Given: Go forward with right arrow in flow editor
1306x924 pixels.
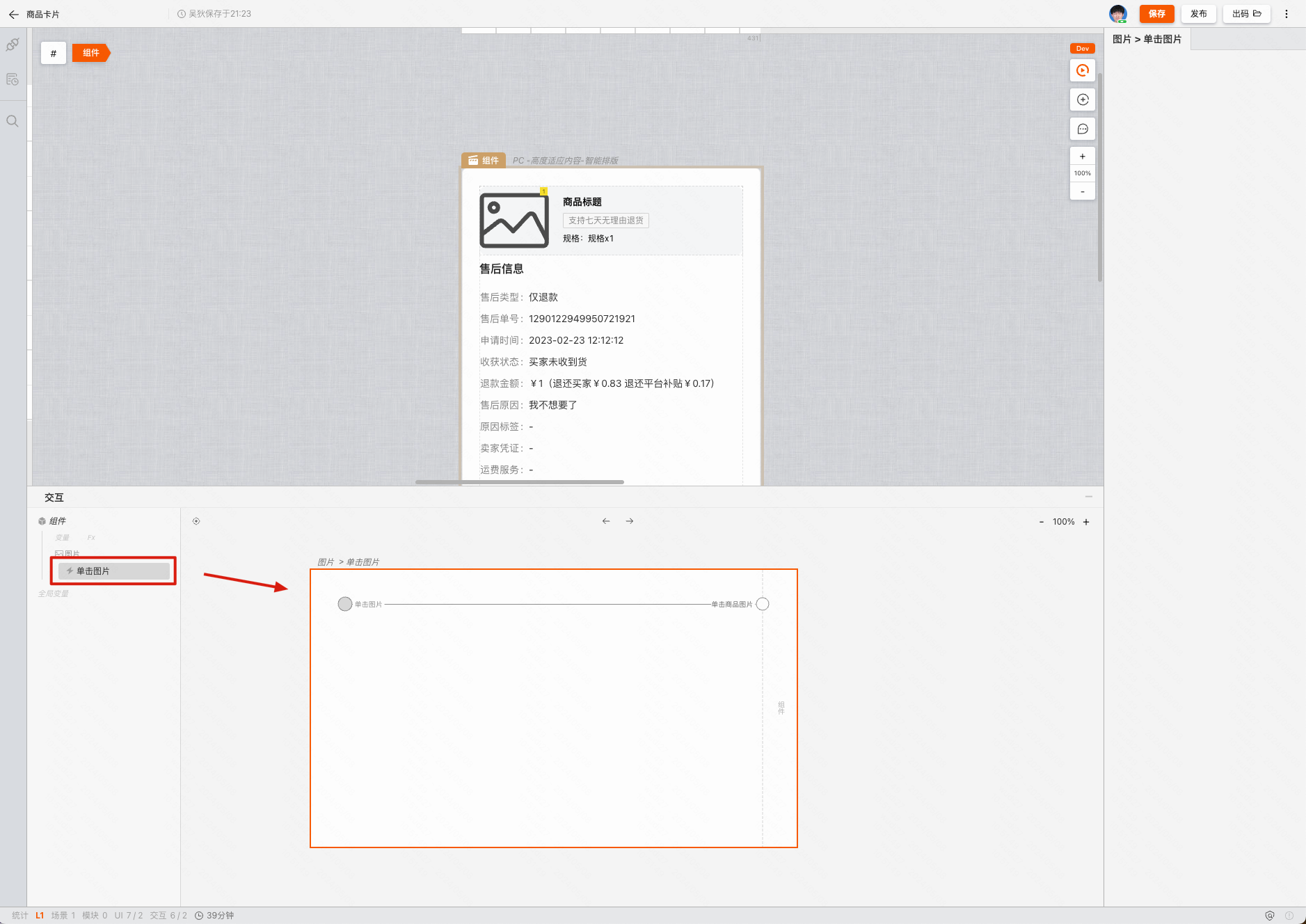Looking at the screenshot, I should point(630,521).
